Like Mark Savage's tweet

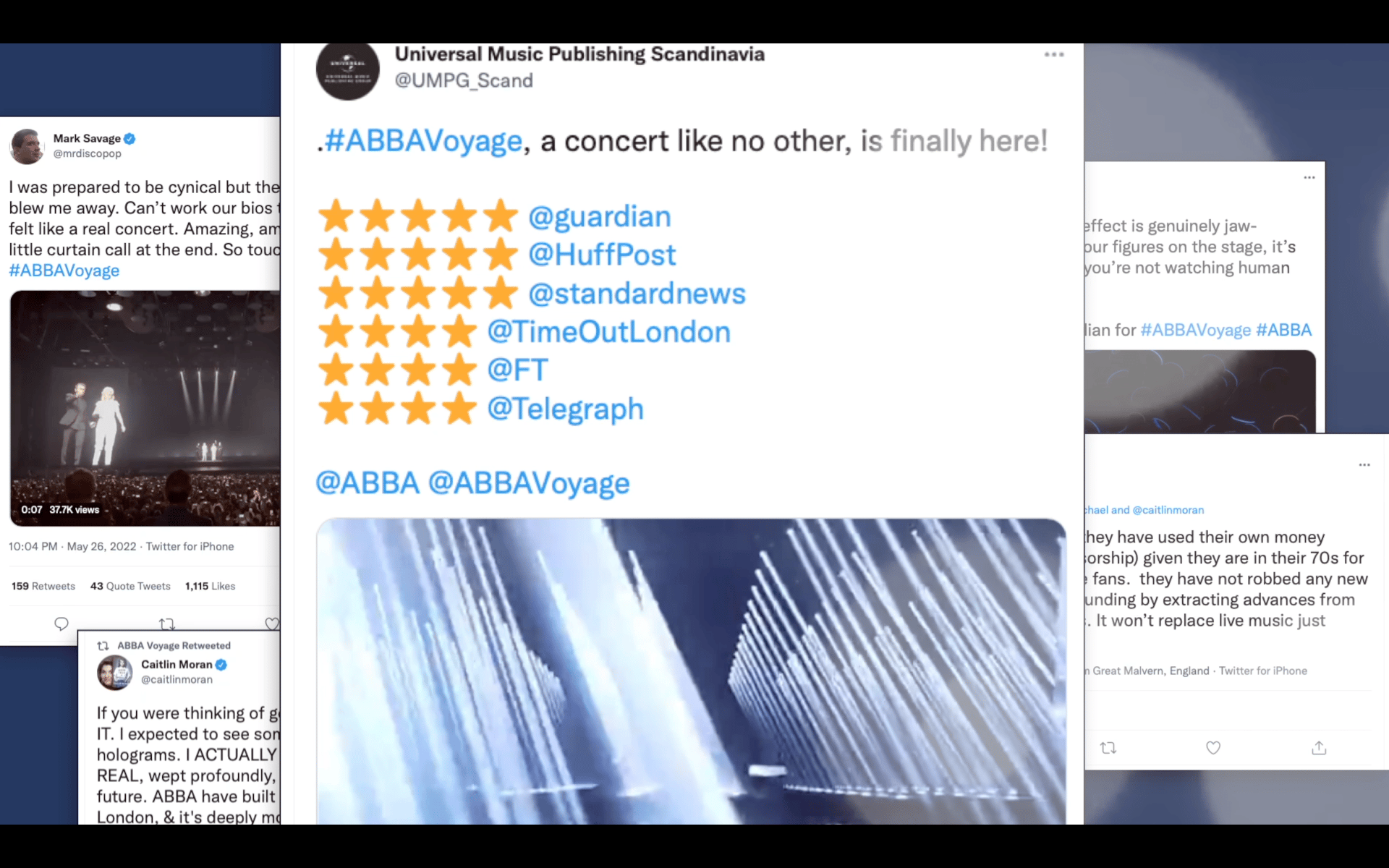(272, 624)
